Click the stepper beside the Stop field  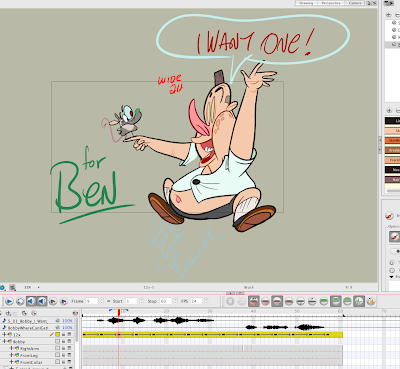(175, 301)
